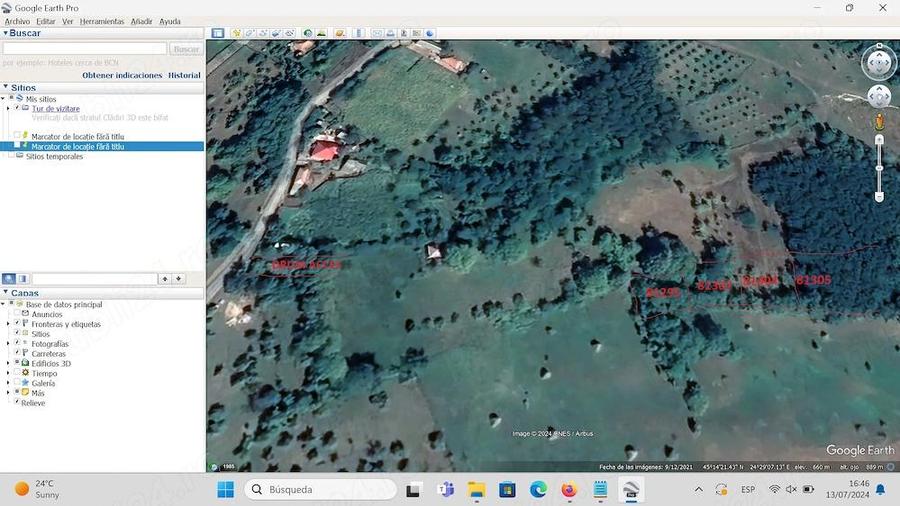Toggle the sidebar panel toolbar icon
This screenshot has height=506, width=900.
(217, 33)
